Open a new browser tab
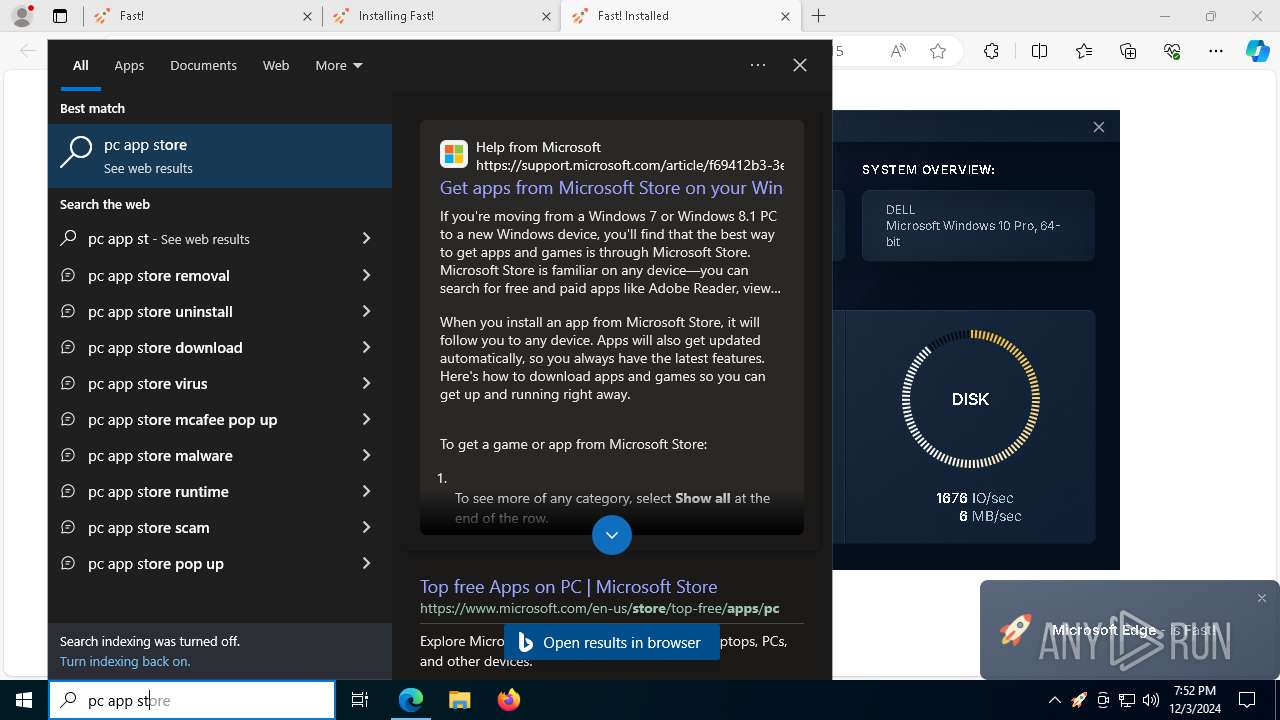1280x720 pixels. (819, 16)
